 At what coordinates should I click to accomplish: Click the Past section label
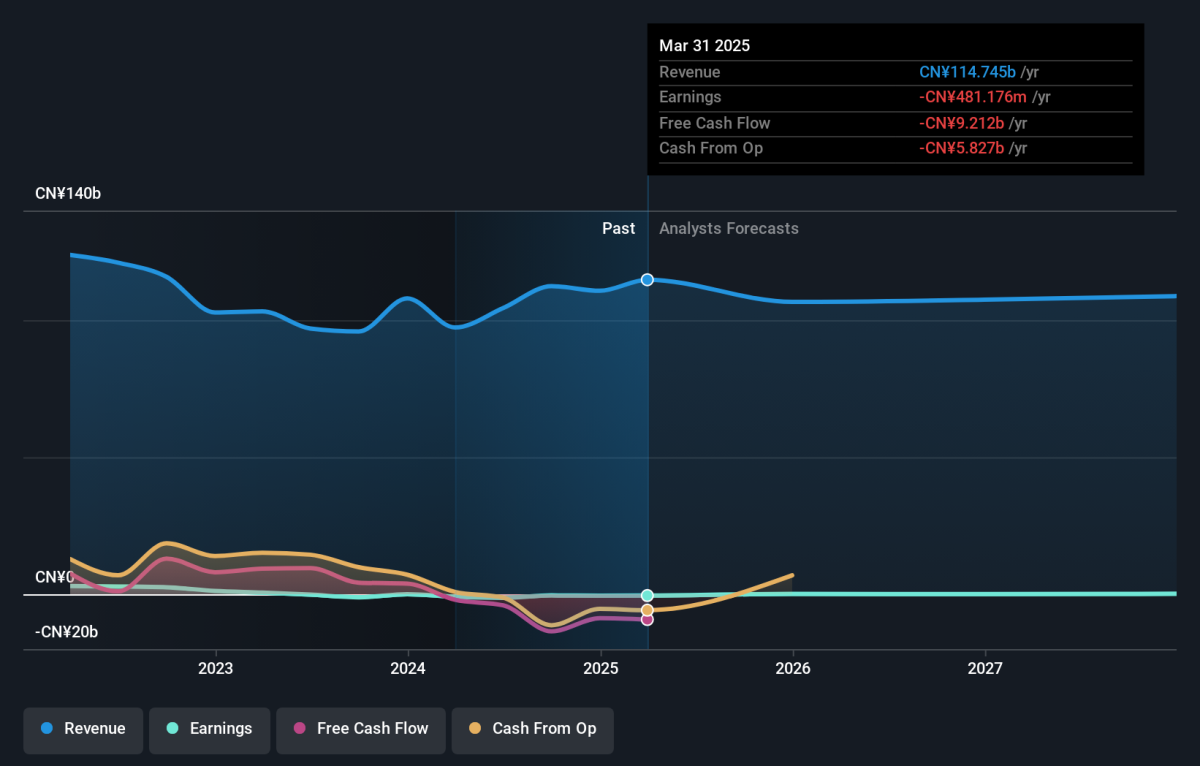(x=618, y=229)
